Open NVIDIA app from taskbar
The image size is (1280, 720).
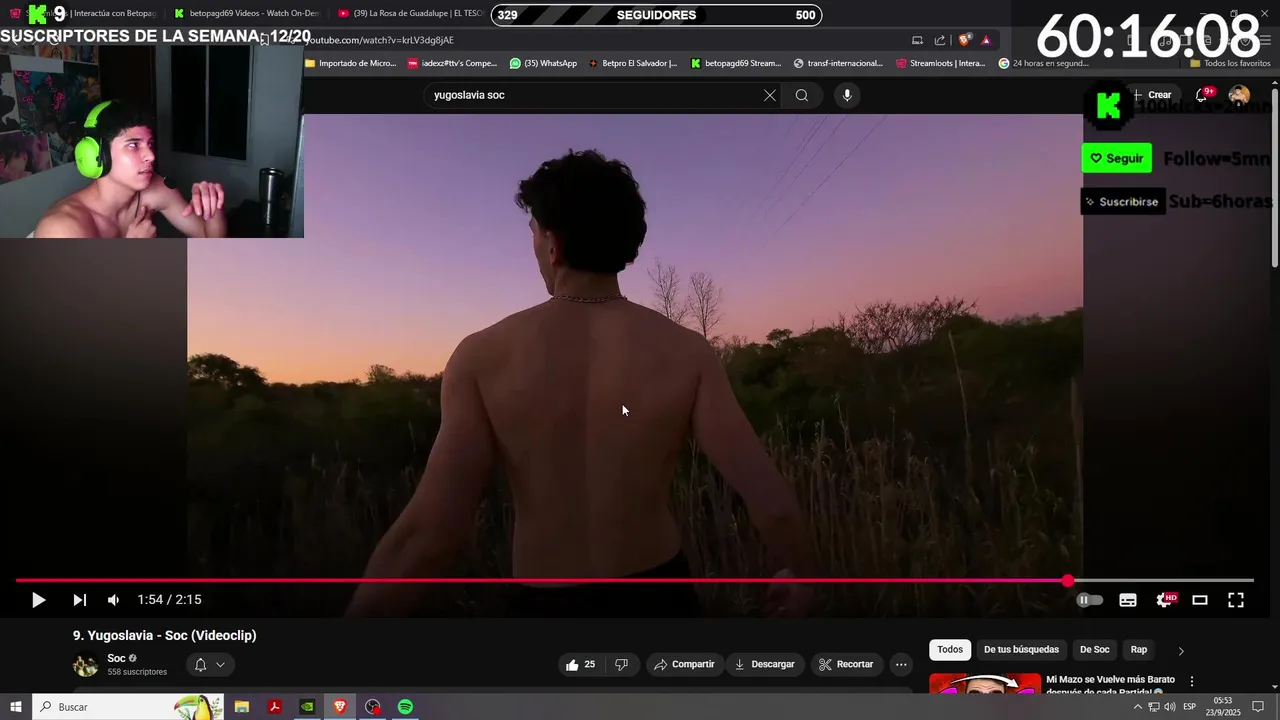pyautogui.click(x=307, y=707)
